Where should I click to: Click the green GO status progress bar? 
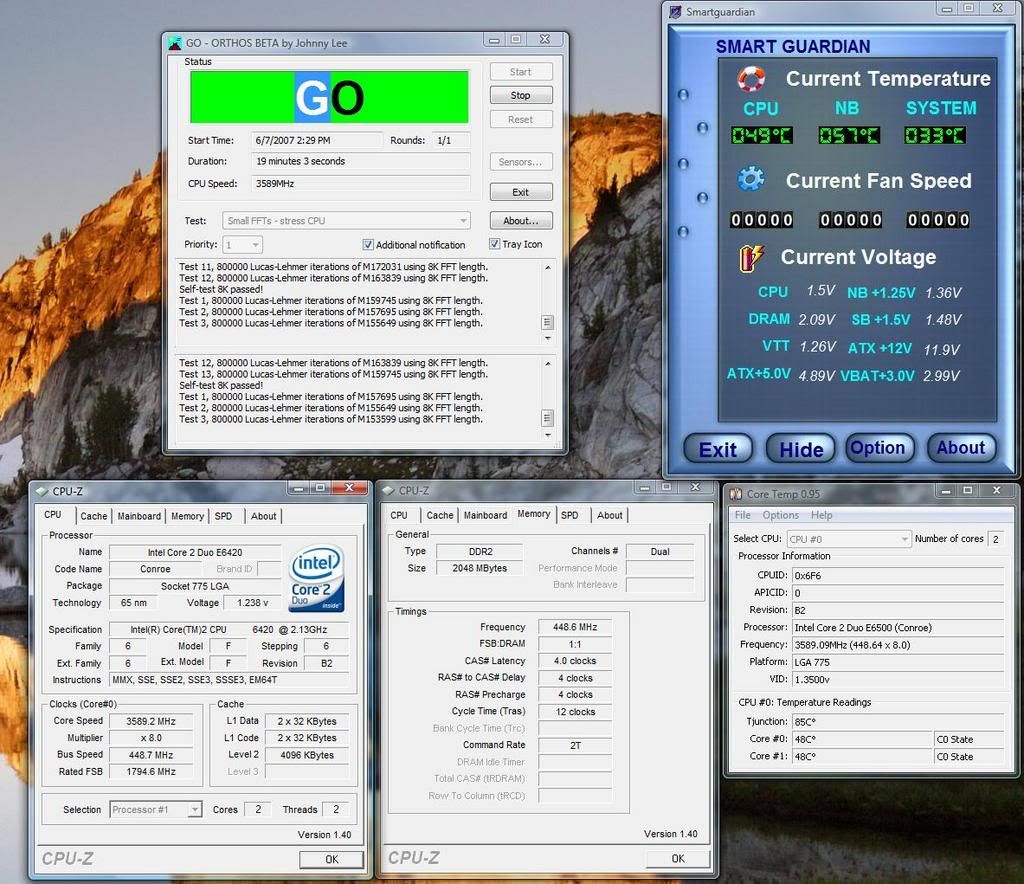[329, 97]
